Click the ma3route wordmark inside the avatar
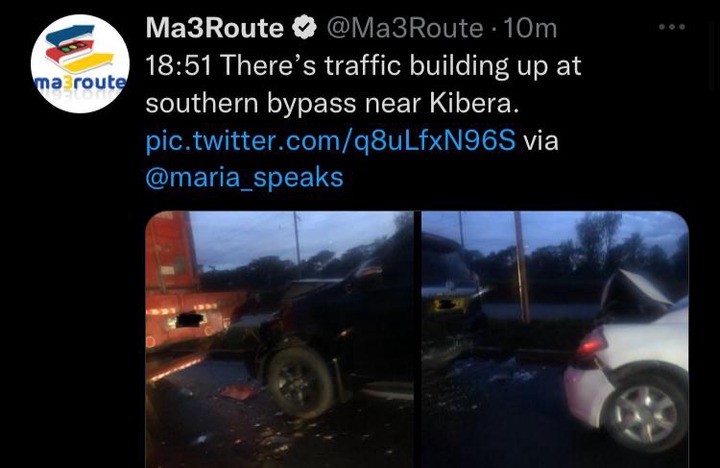This screenshot has height=468, width=720. (x=80, y=83)
